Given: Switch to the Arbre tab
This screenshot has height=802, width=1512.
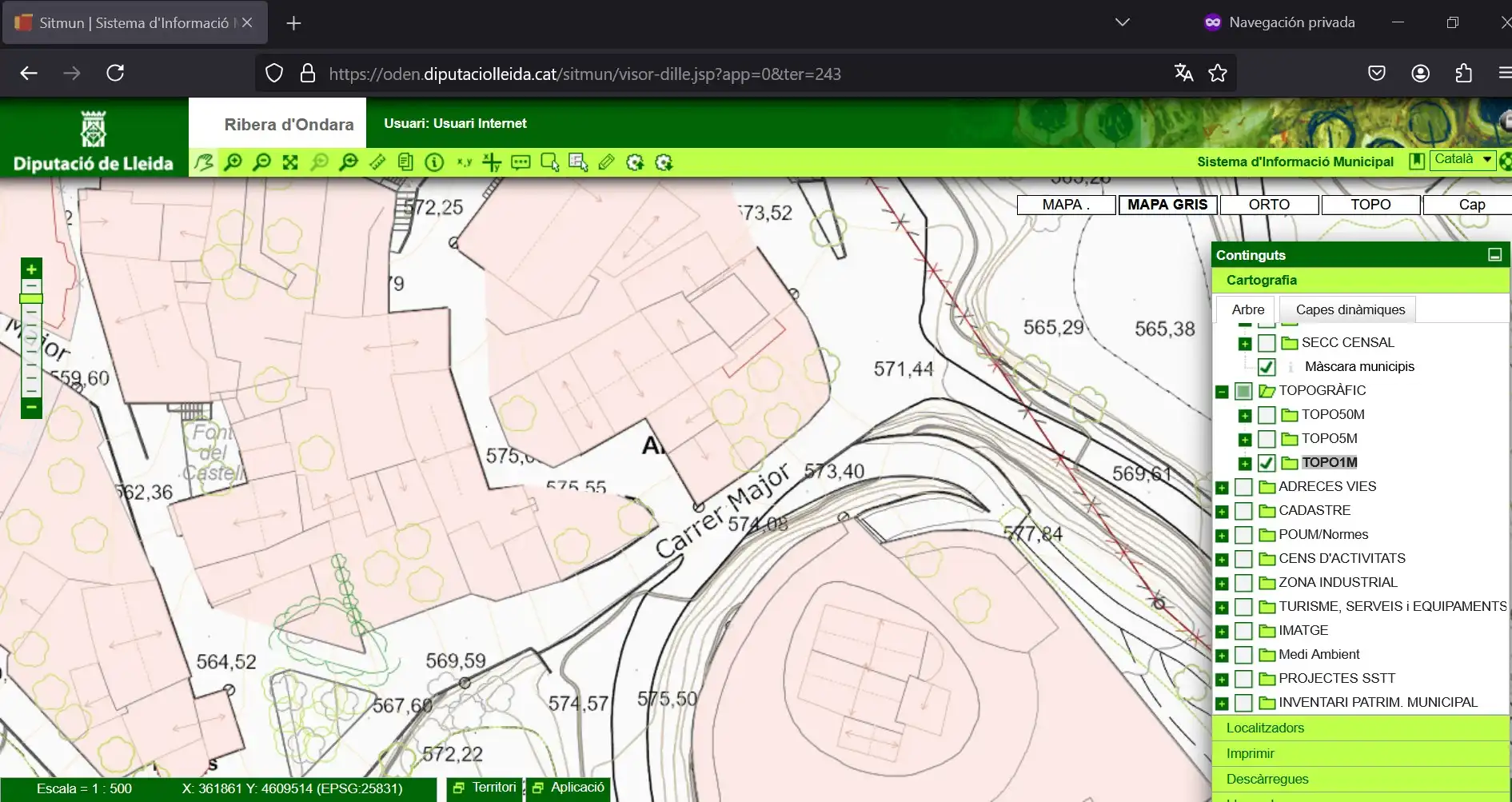Looking at the screenshot, I should point(1247,309).
